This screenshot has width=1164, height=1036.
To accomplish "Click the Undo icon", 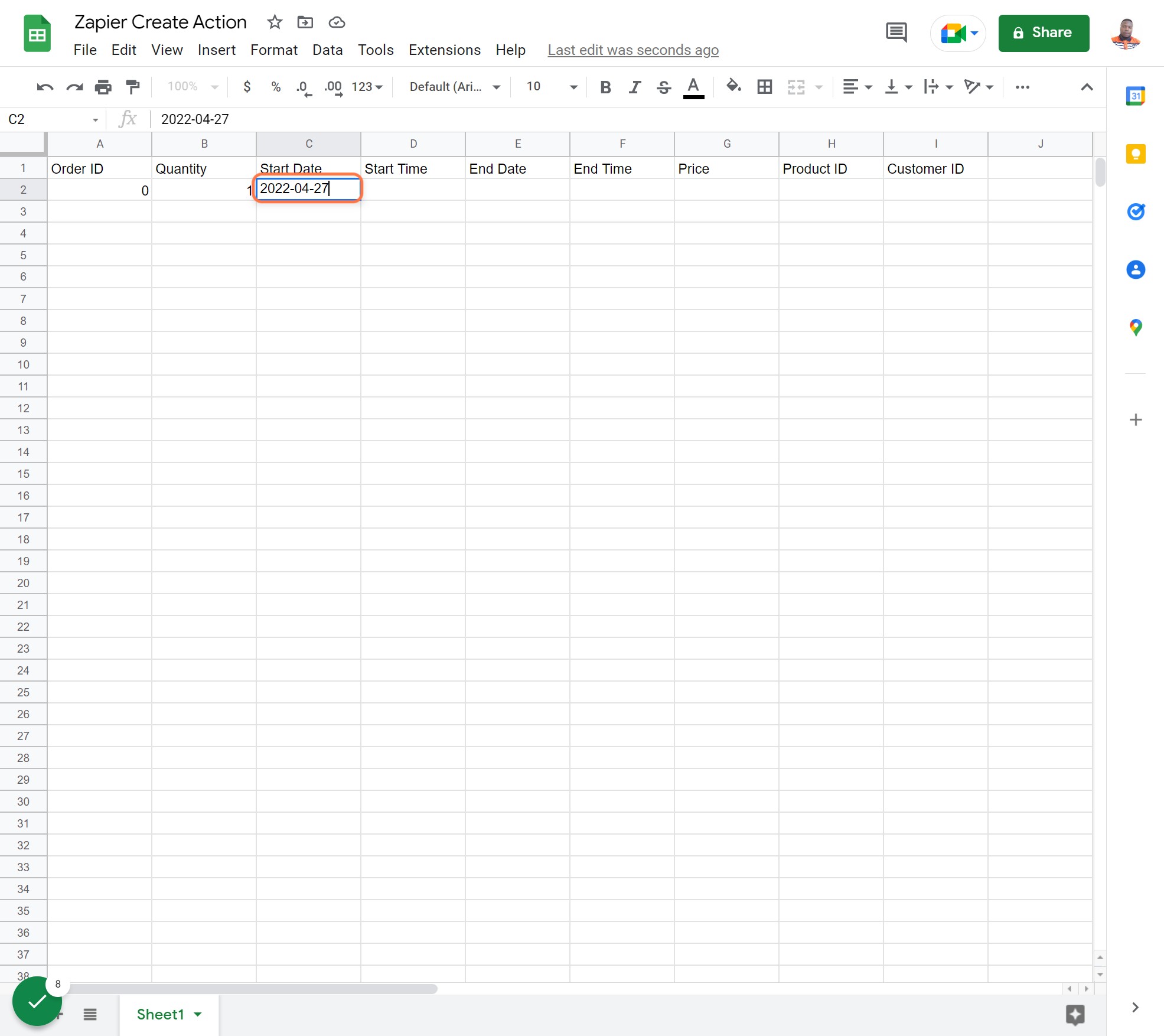I will pos(45,87).
